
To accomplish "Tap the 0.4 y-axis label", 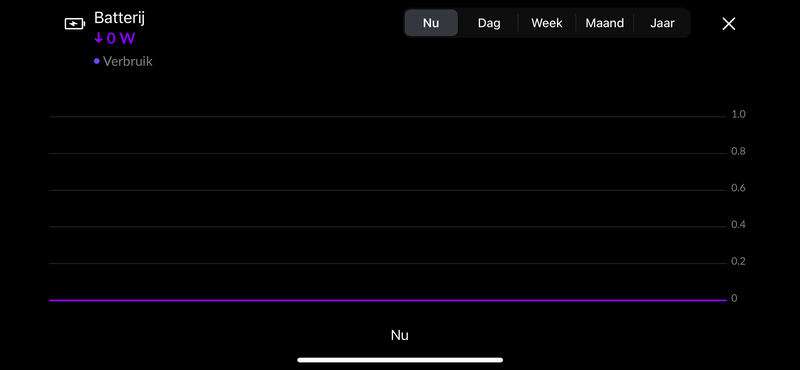I will (x=738, y=225).
